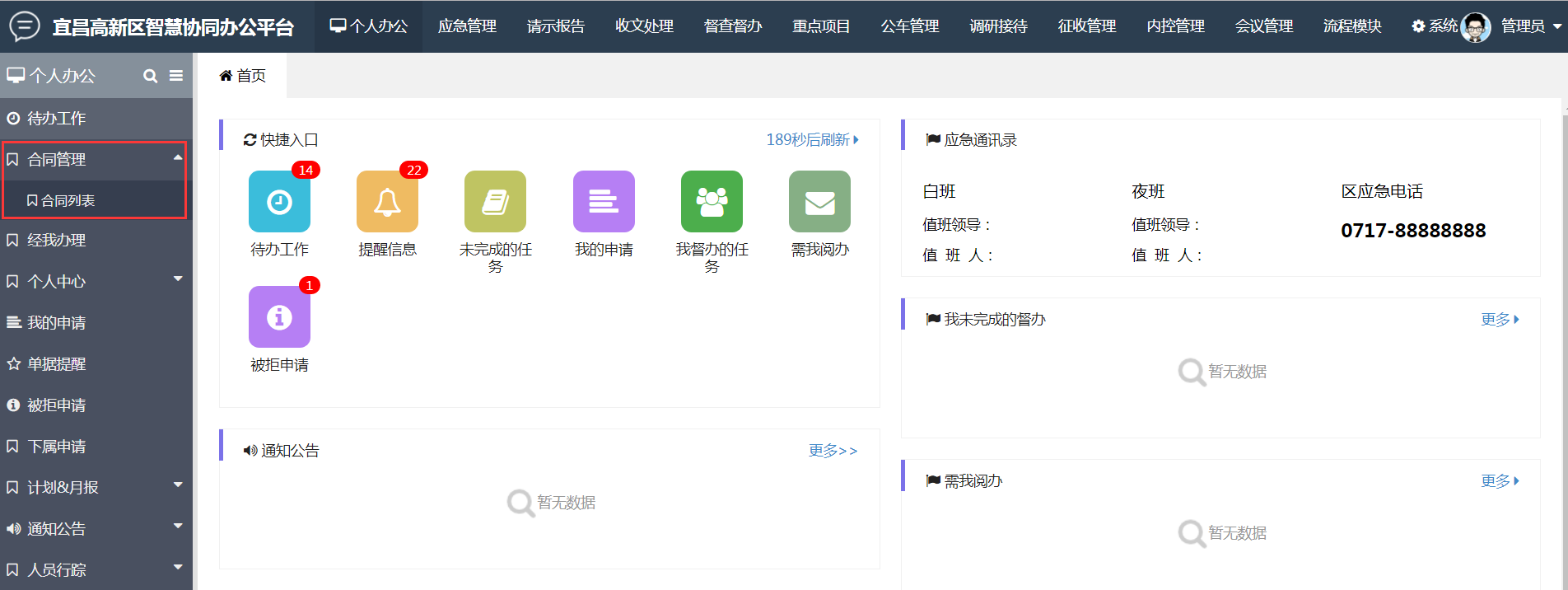1568x590 pixels.
Task: Click the 14 badge on 待办工作
Action: (x=306, y=170)
